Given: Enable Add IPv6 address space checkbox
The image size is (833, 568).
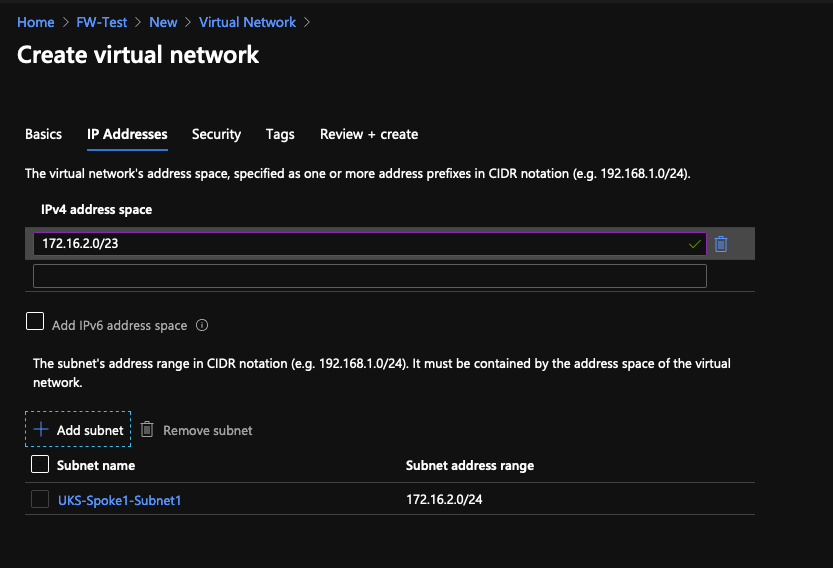Looking at the screenshot, I should (35, 321).
